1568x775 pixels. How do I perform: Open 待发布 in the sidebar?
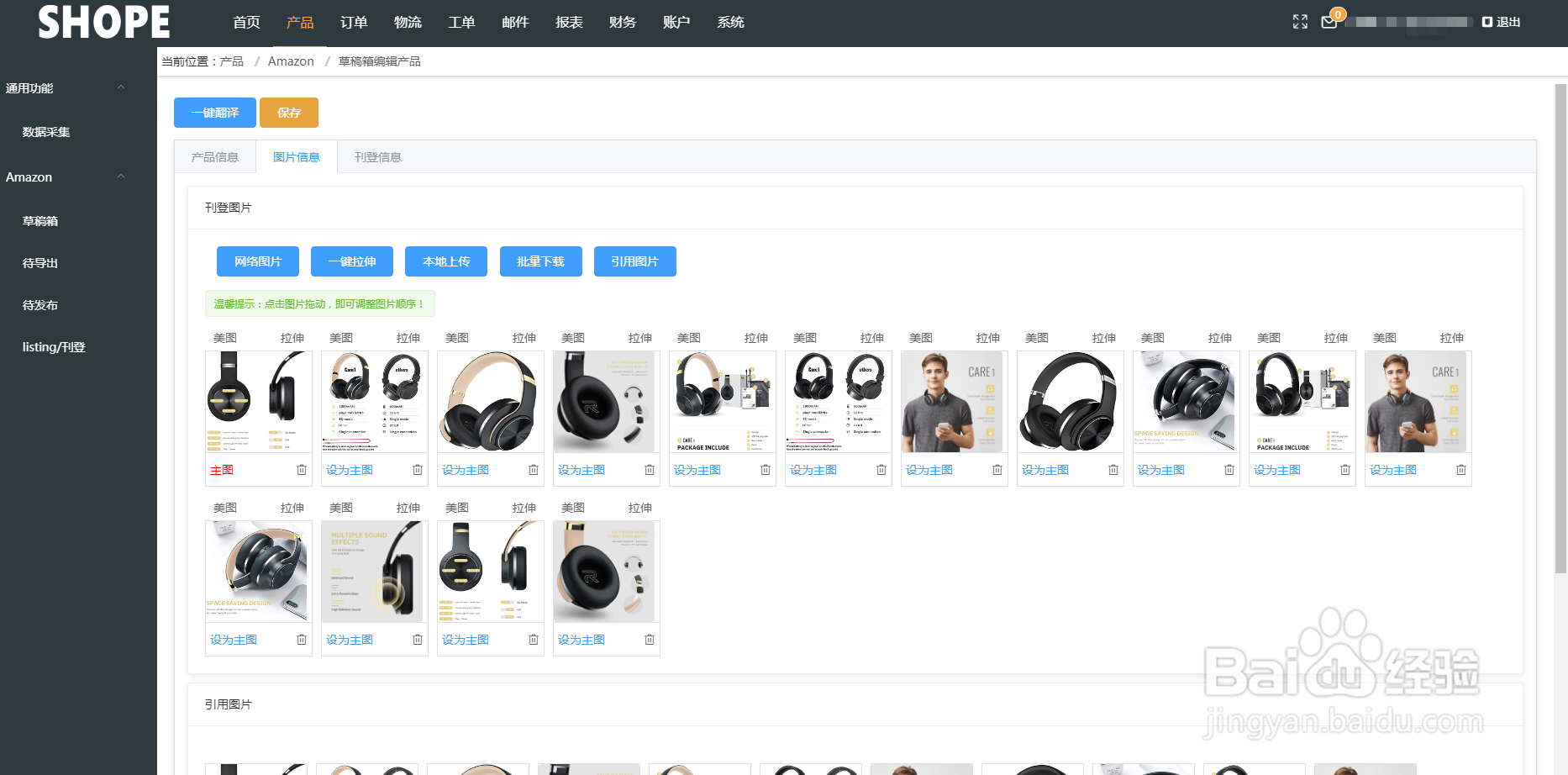40,305
